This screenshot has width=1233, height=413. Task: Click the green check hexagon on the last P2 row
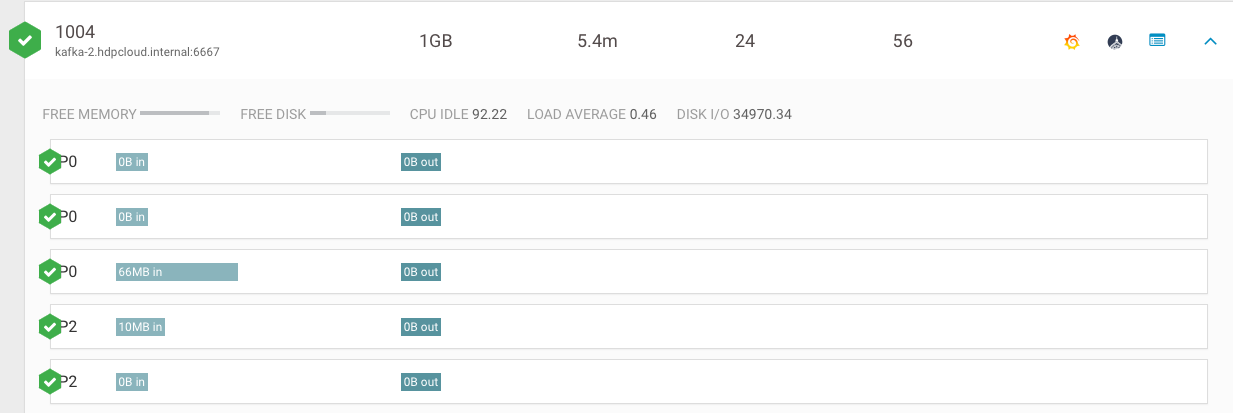(x=50, y=381)
